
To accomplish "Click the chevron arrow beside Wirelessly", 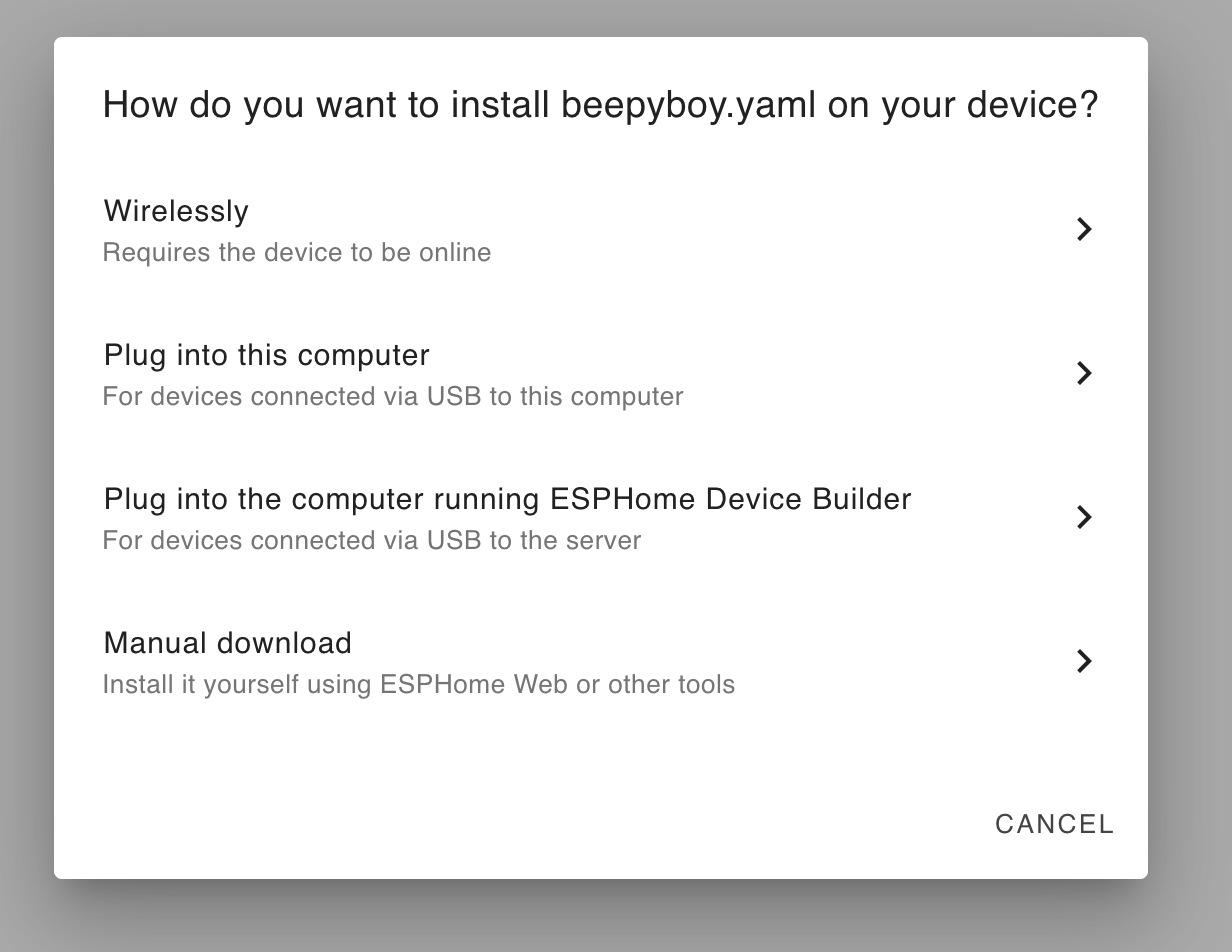I will click(x=1084, y=229).
